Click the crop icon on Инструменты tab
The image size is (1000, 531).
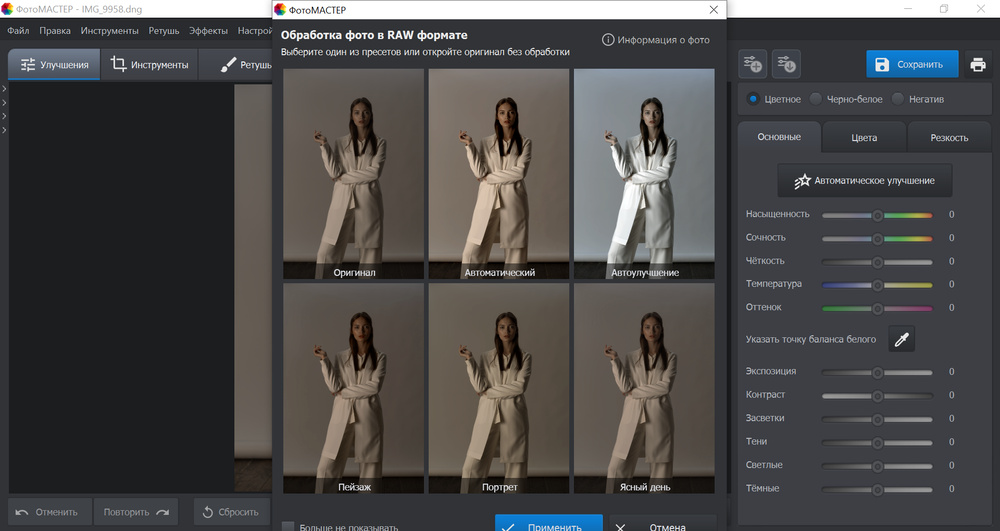(x=119, y=65)
